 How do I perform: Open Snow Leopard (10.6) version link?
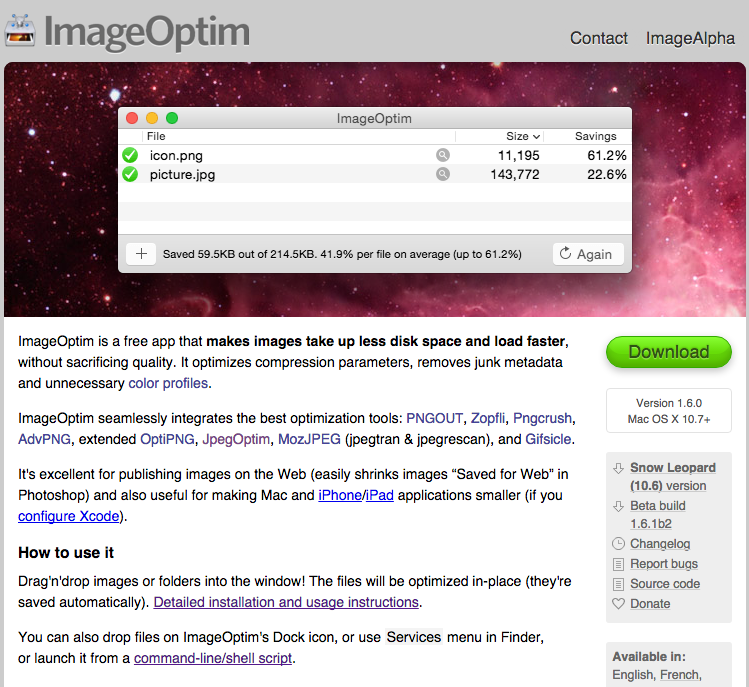tap(673, 476)
